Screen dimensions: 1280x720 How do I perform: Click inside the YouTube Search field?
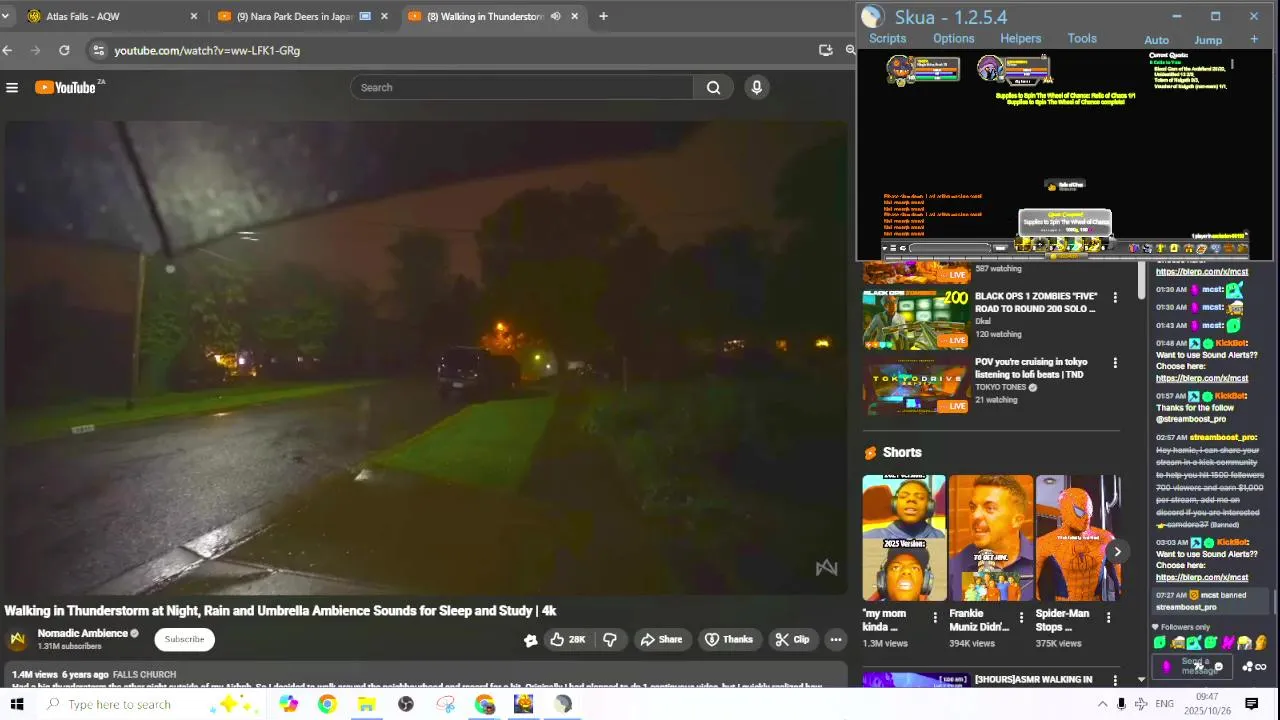(522, 88)
